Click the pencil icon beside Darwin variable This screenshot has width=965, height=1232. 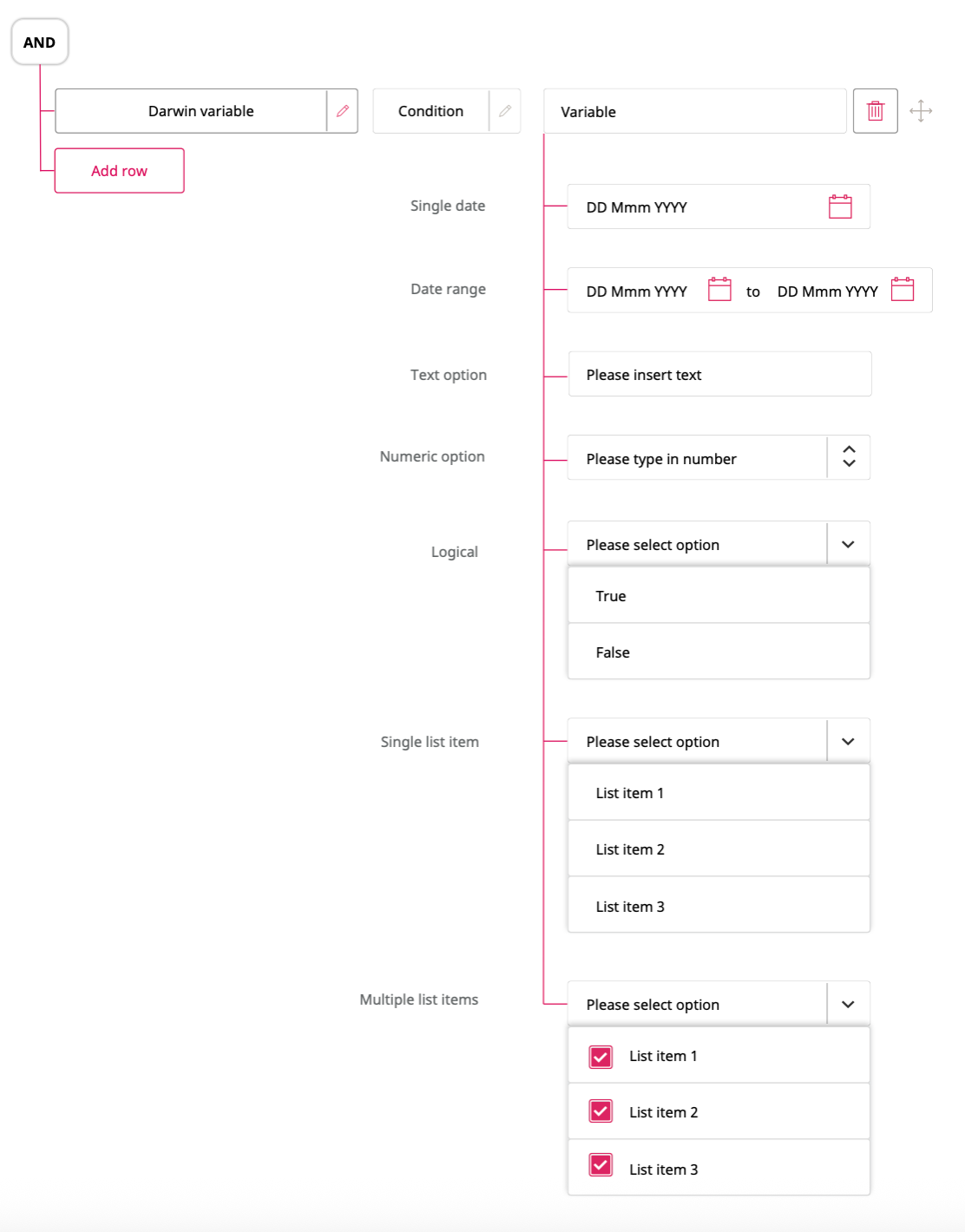[x=343, y=111]
